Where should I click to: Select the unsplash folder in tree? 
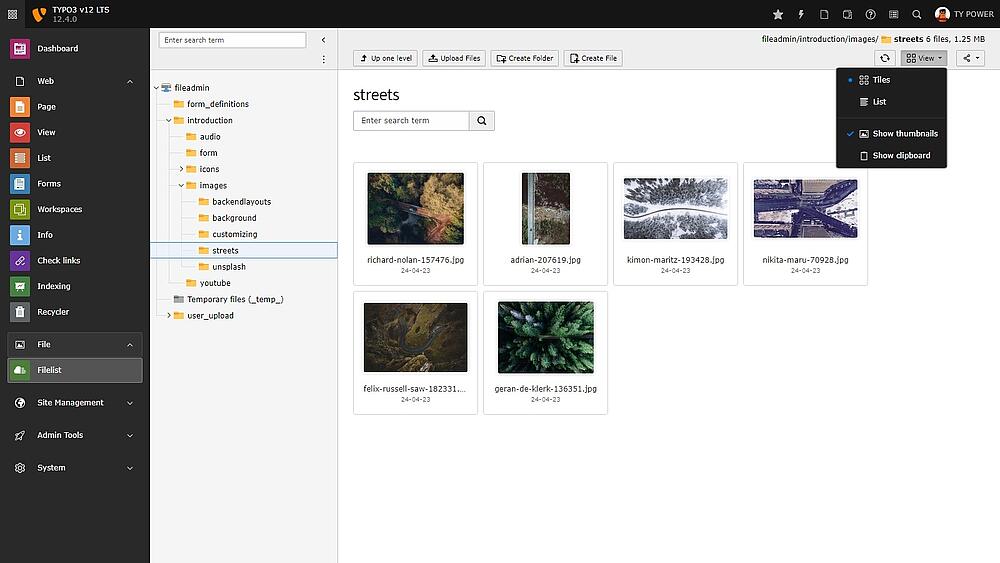(x=228, y=267)
